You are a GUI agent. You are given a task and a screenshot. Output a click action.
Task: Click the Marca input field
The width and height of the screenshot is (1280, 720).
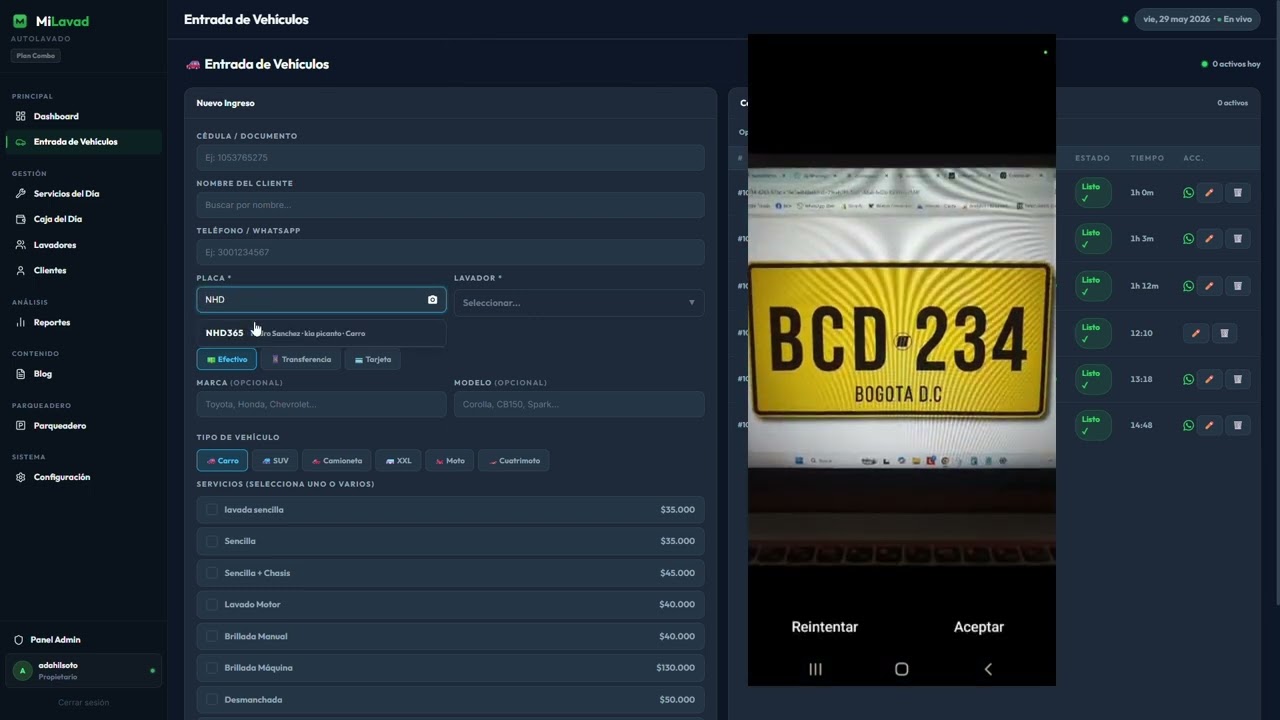(321, 404)
